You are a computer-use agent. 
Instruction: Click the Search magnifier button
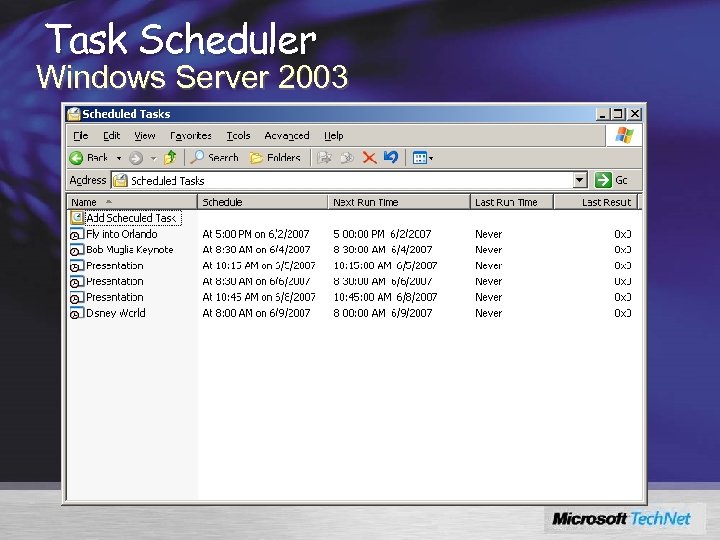tap(214, 158)
